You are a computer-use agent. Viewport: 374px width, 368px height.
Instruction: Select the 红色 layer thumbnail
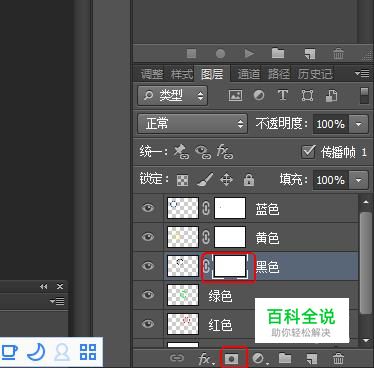point(183,324)
